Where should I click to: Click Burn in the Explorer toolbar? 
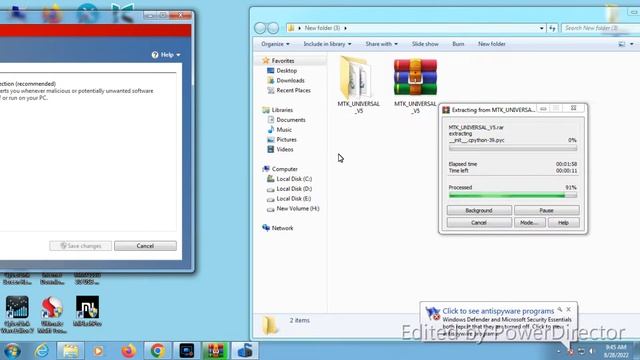coord(458,44)
